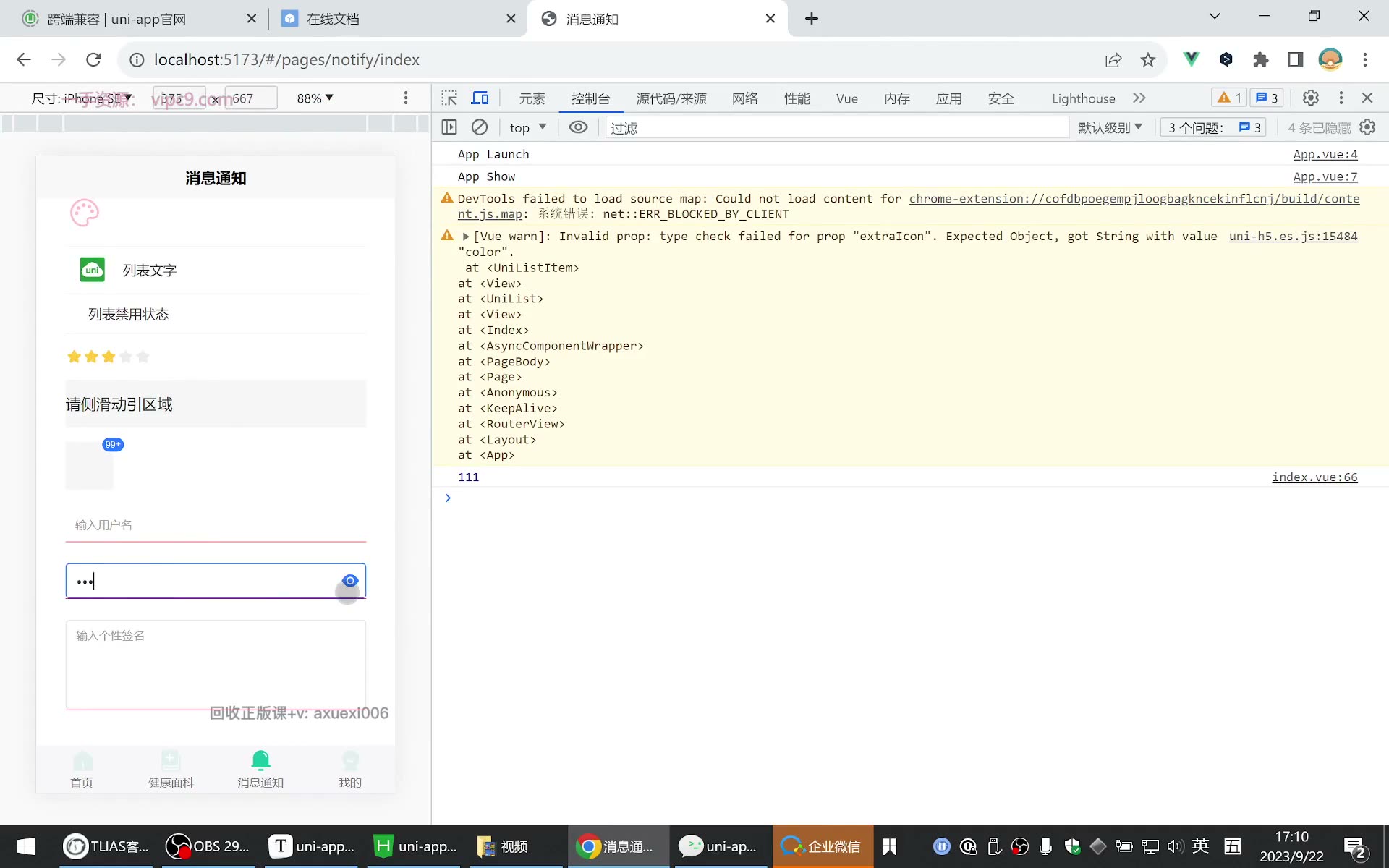Screen dimensions: 1389x868
Task: Select the inspect element picker icon
Action: [x=449, y=98]
